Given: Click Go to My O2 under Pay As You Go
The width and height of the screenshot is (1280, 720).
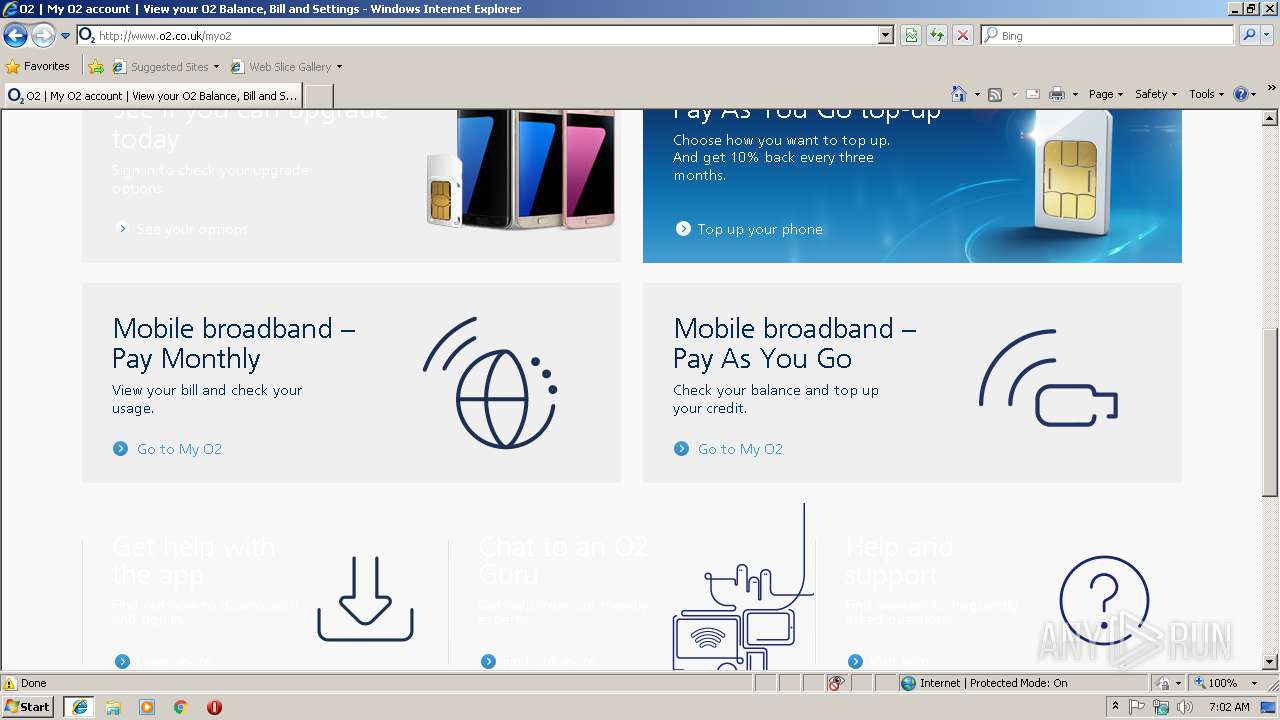Looking at the screenshot, I should click(740, 449).
